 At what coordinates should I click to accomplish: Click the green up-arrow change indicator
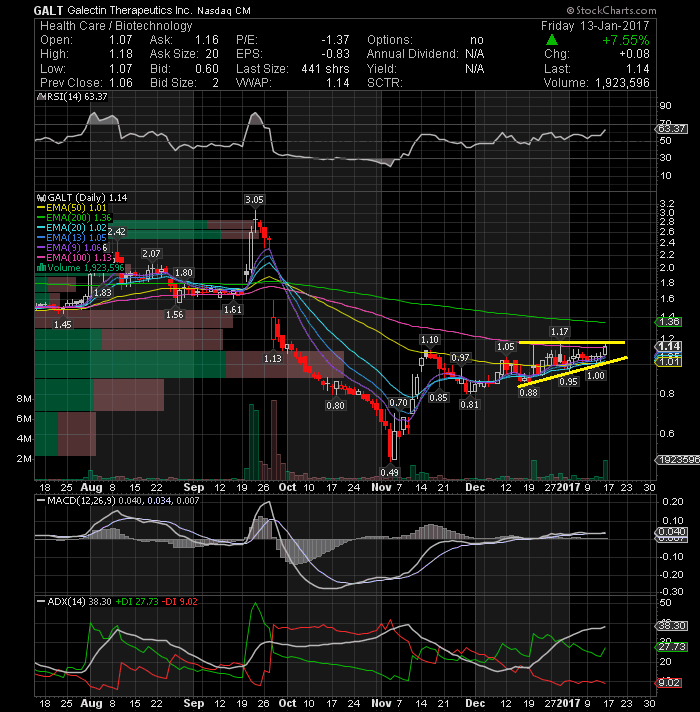552,40
